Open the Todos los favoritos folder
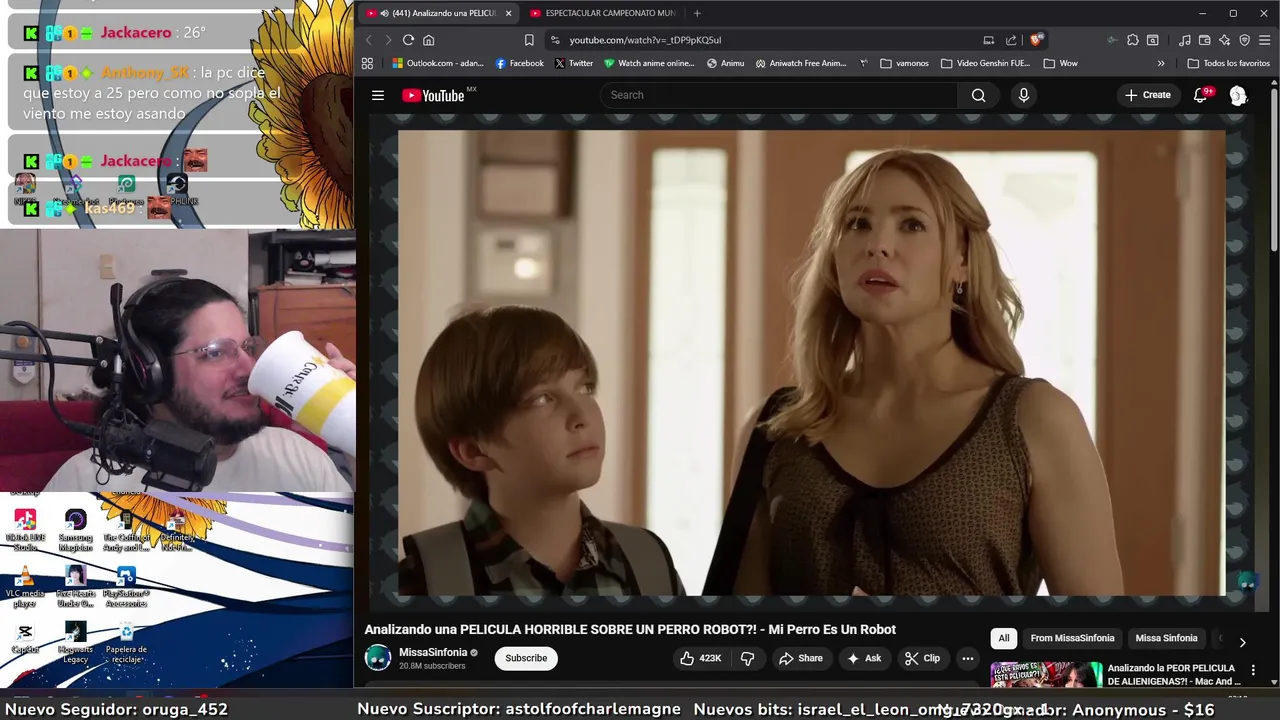The height and width of the screenshot is (720, 1280). tap(1228, 63)
